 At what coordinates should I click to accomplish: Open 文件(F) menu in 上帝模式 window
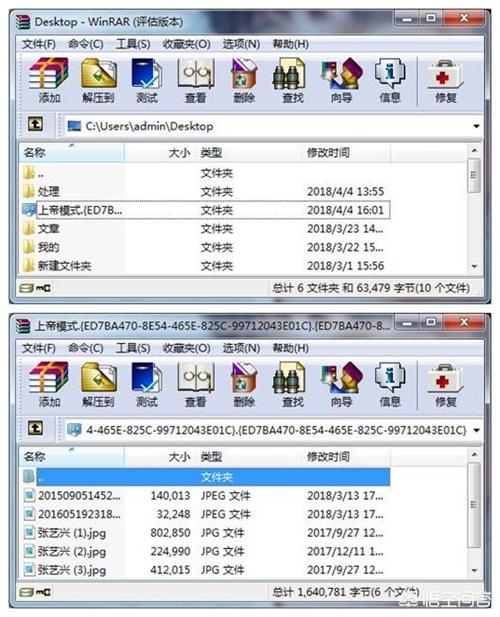pyautogui.click(x=39, y=348)
